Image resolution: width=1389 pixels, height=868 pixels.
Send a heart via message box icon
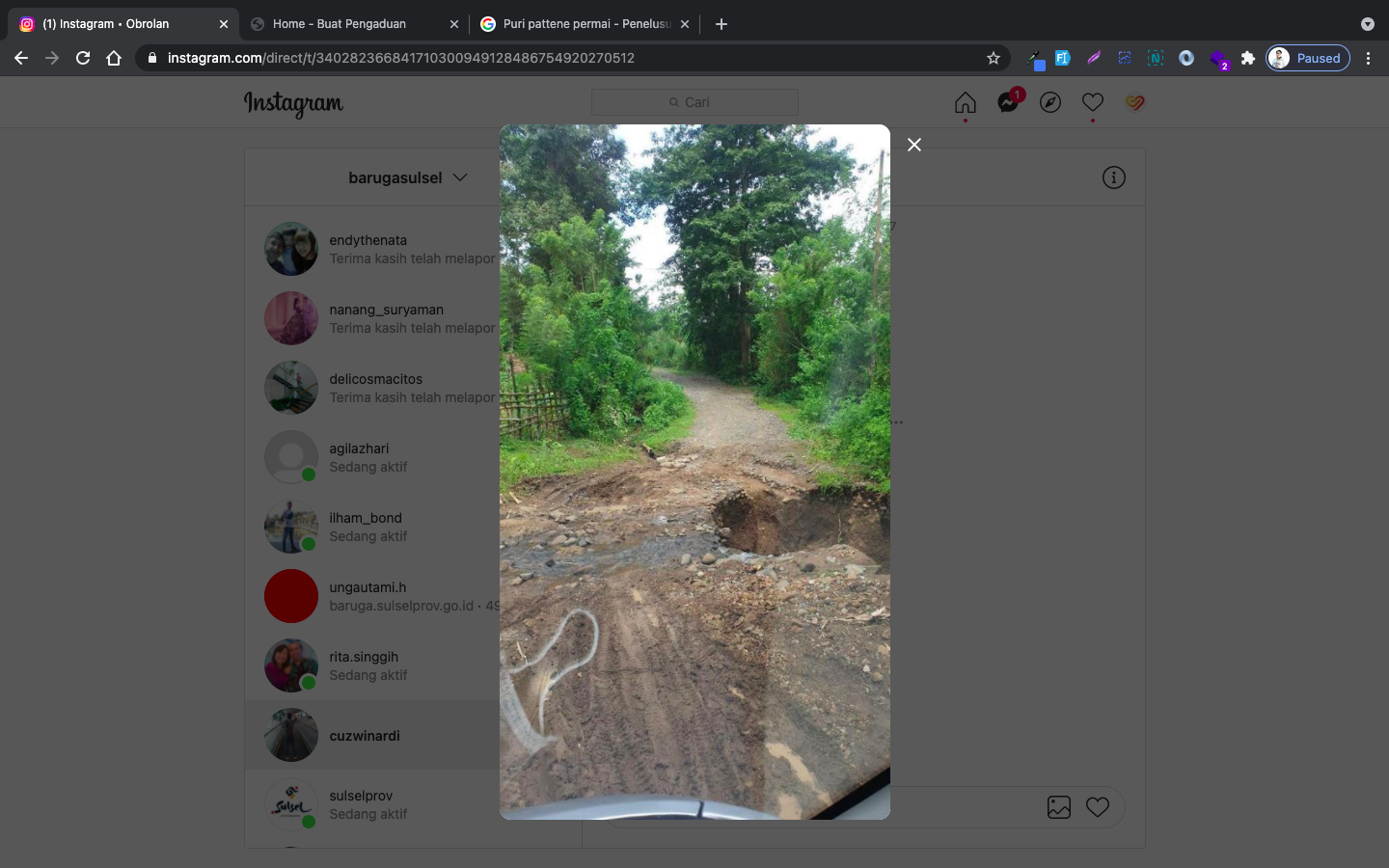click(x=1098, y=807)
